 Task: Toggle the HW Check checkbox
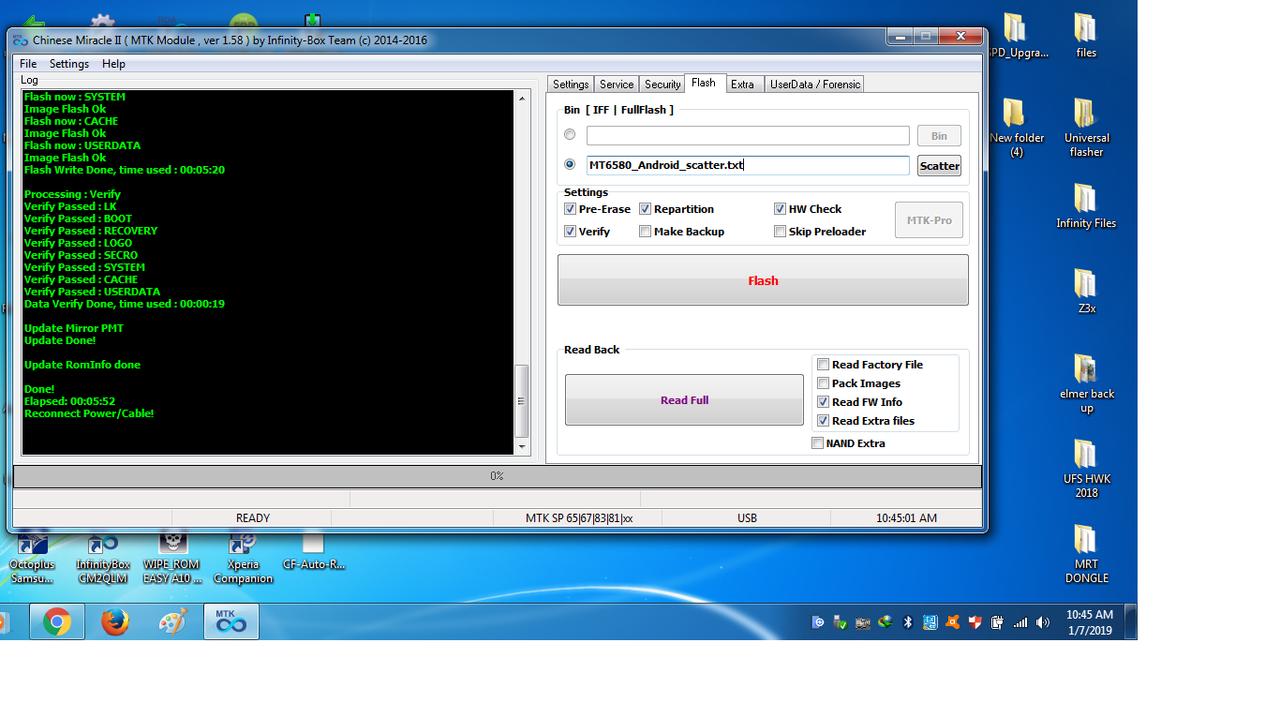(x=780, y=209)
